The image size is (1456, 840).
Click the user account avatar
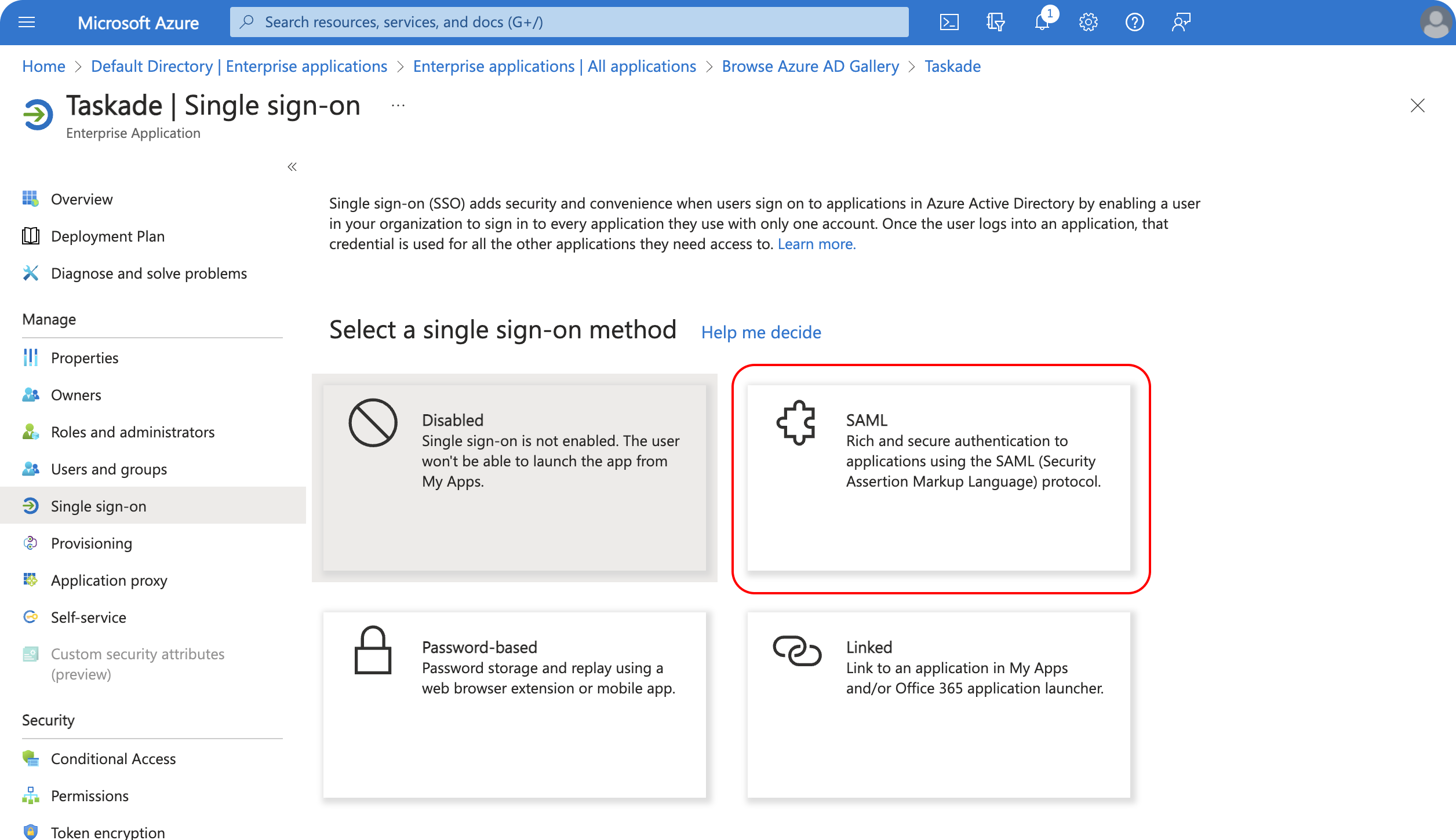(1435, 23)
